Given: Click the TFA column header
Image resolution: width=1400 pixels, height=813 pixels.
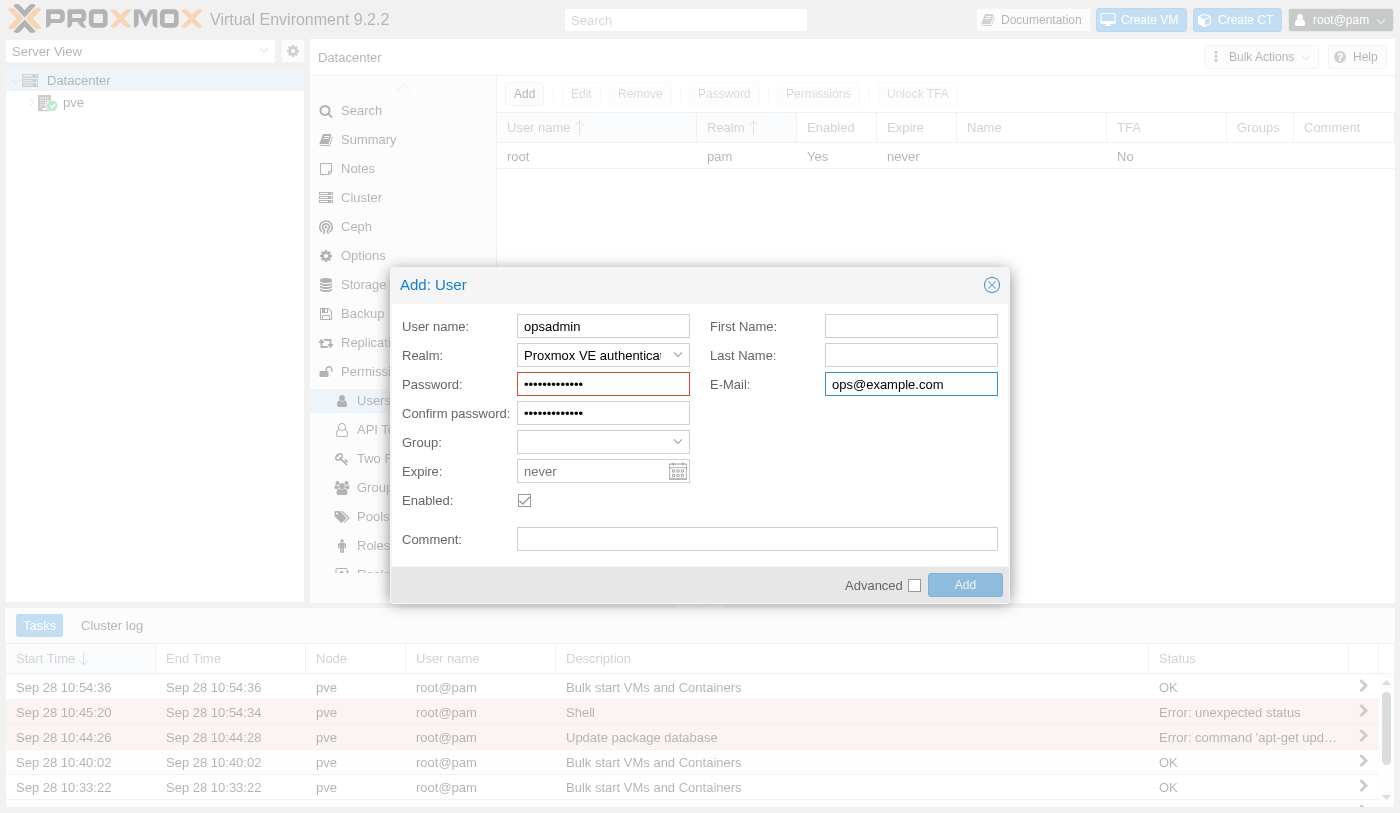Looking at the screenshot, I should [1167, 128].
